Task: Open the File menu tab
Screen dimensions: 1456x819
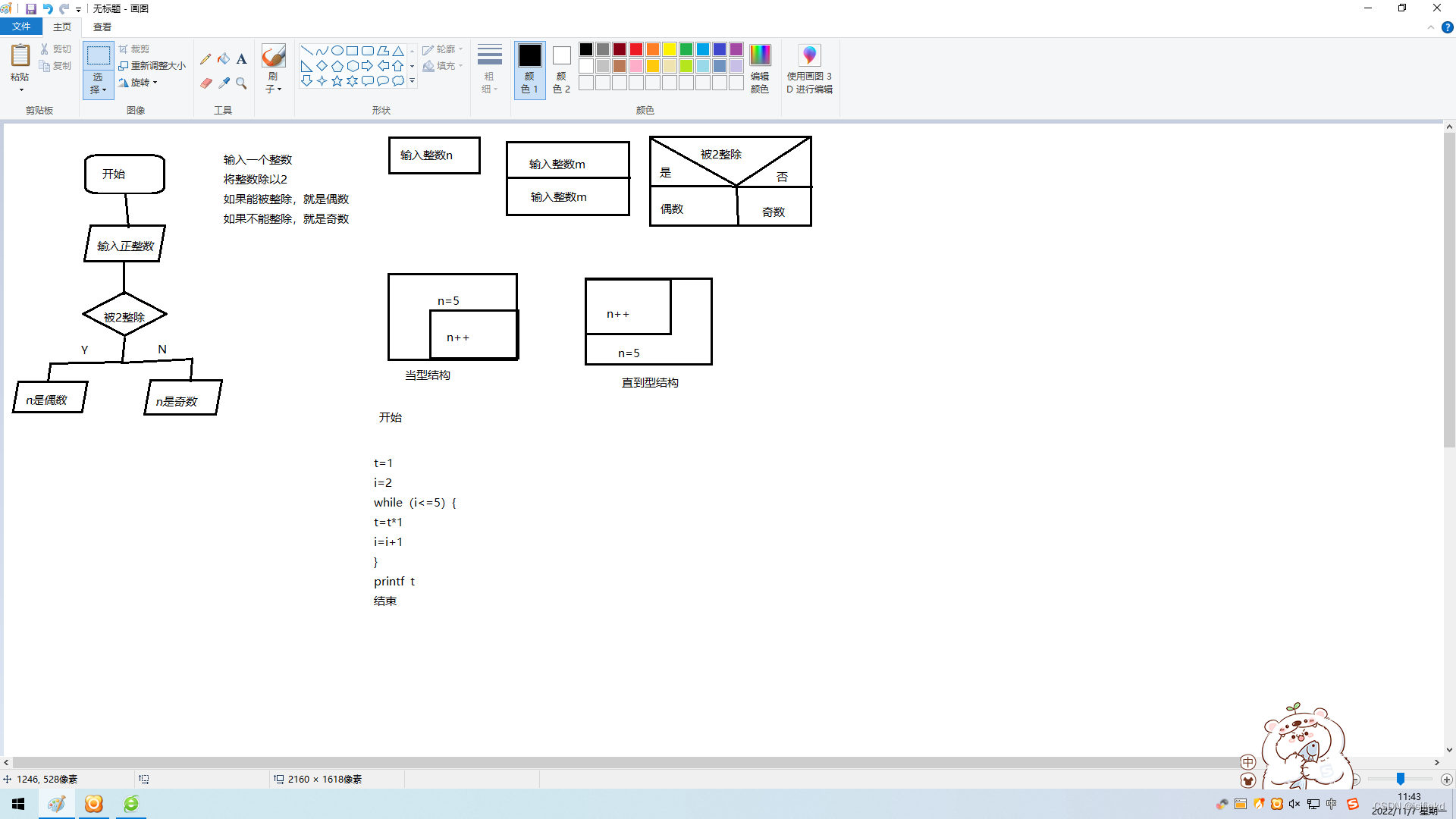Action: (x=21, y=27)
